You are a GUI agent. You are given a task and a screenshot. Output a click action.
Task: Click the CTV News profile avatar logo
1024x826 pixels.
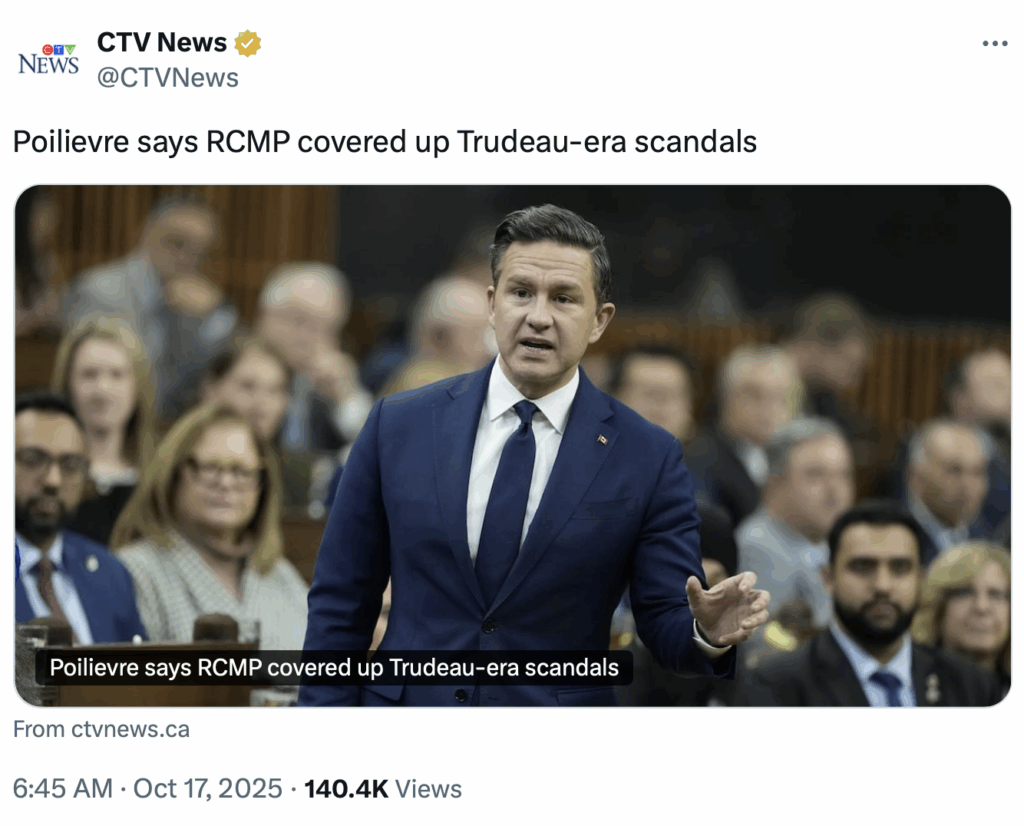48,60
